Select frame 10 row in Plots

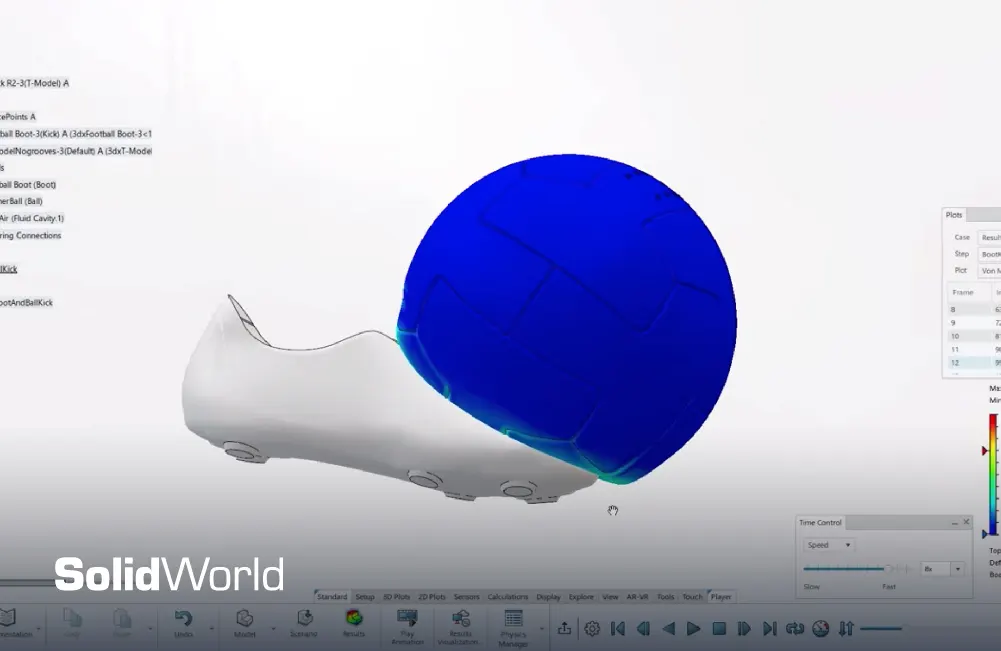972,336
